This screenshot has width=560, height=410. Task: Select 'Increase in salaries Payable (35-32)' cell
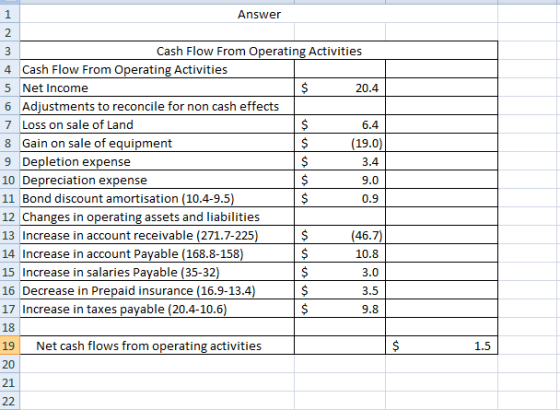(157, 272)
